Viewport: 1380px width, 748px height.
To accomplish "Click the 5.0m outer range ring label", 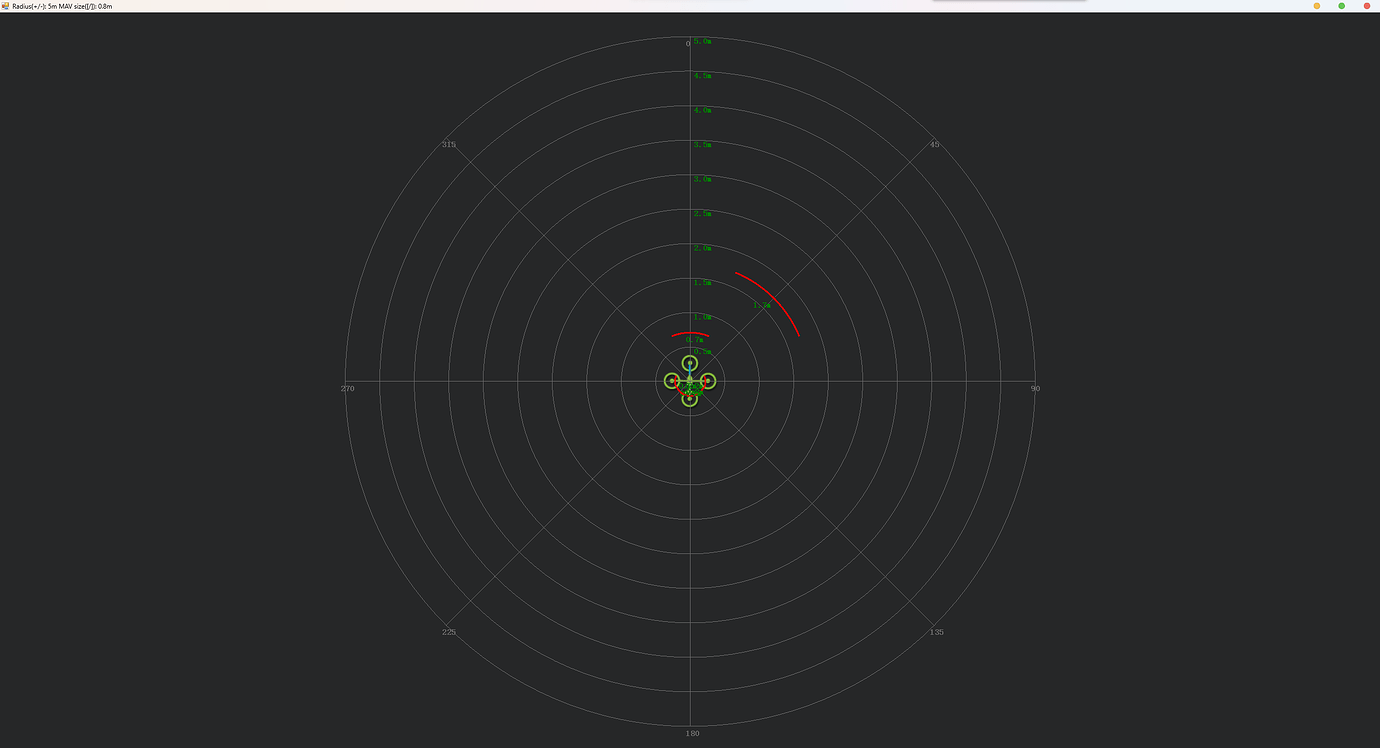I will [x=703, y=41].
